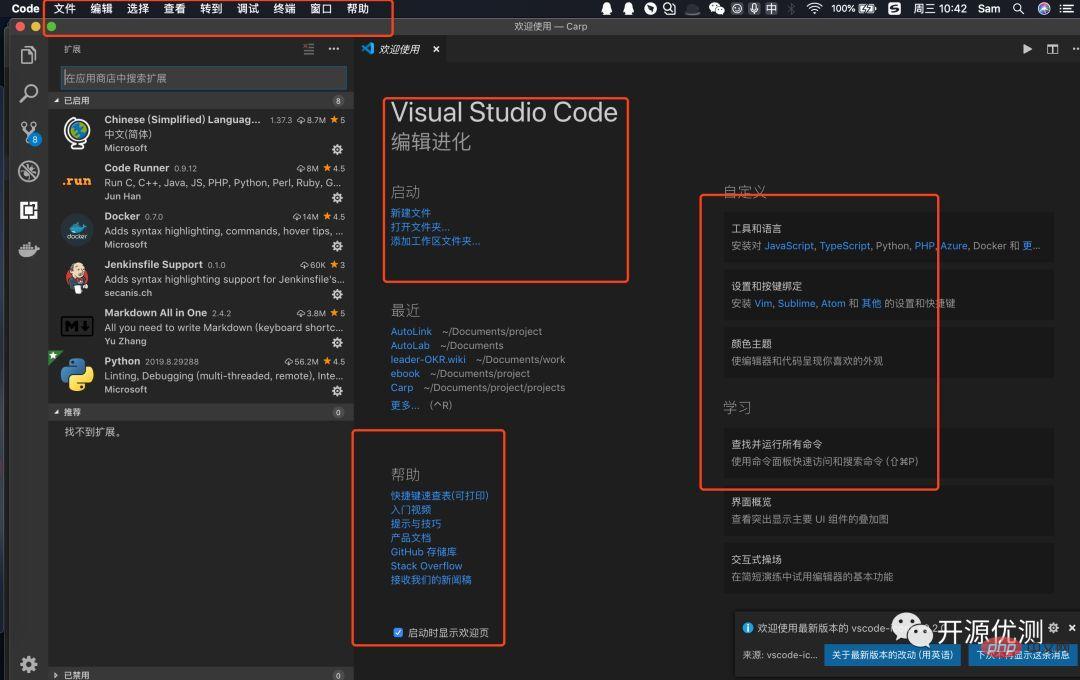The height and width of the screenshot is (680, 1080).
Task: Open the 转到 menu
Action: tap(211, 8)
